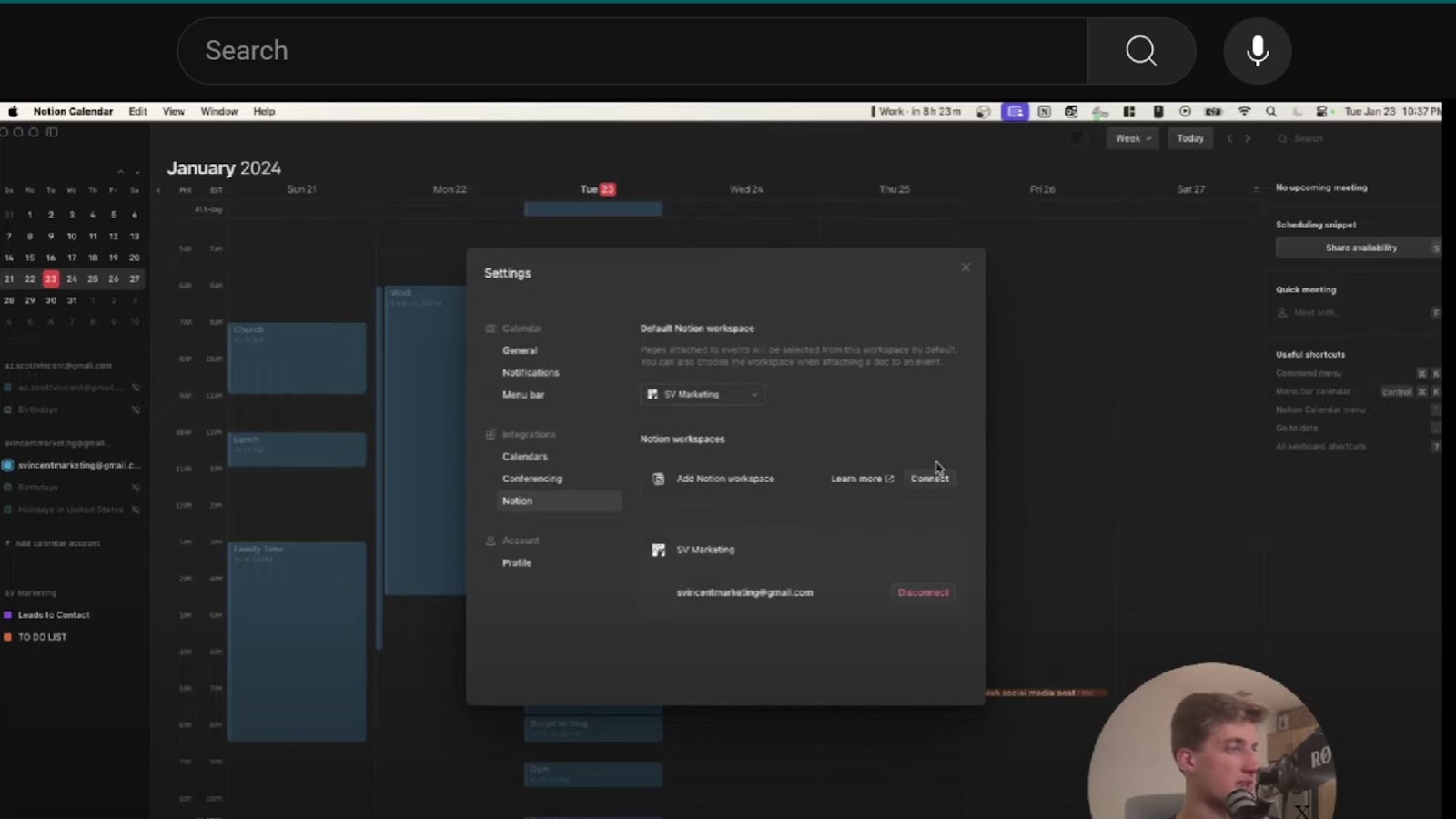Open Control Center from the menu bar
The height and width of the screenshot is (819, 1456).
(x=1322, y=111)
